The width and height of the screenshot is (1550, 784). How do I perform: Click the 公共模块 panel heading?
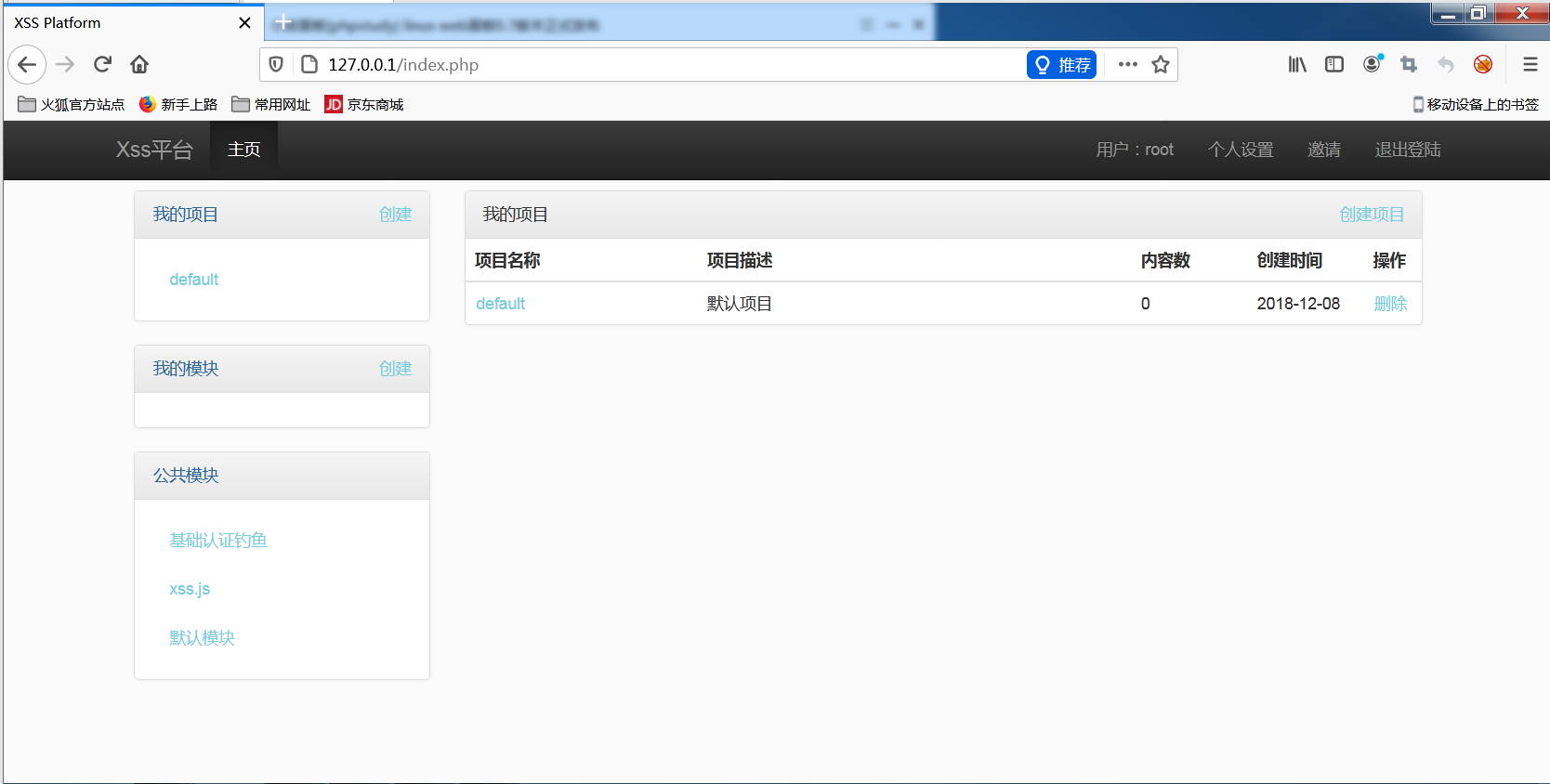point(186,476)
